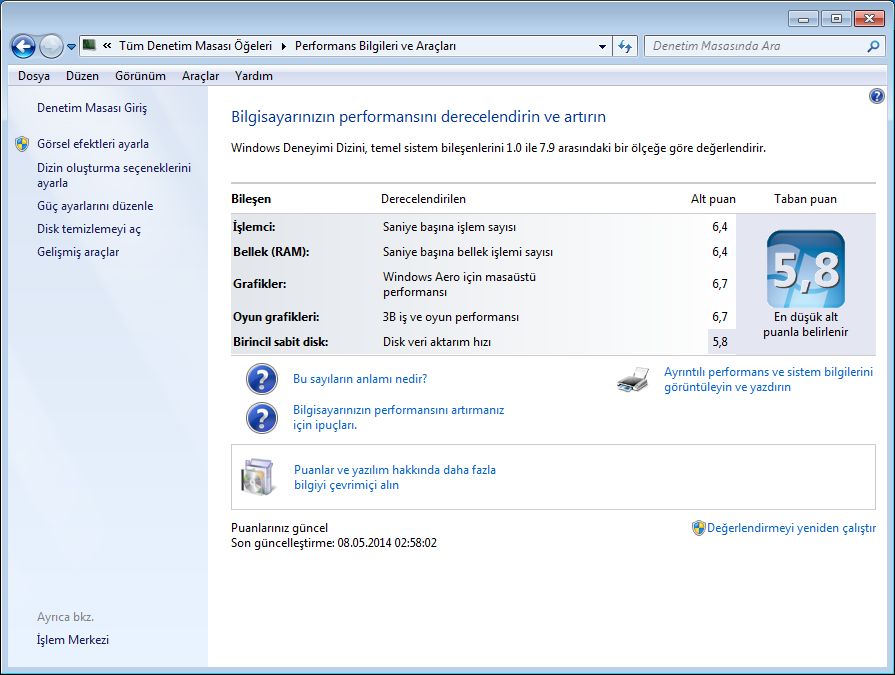Open Gelişmiş araçlar
895x675 pixels.
78,252
